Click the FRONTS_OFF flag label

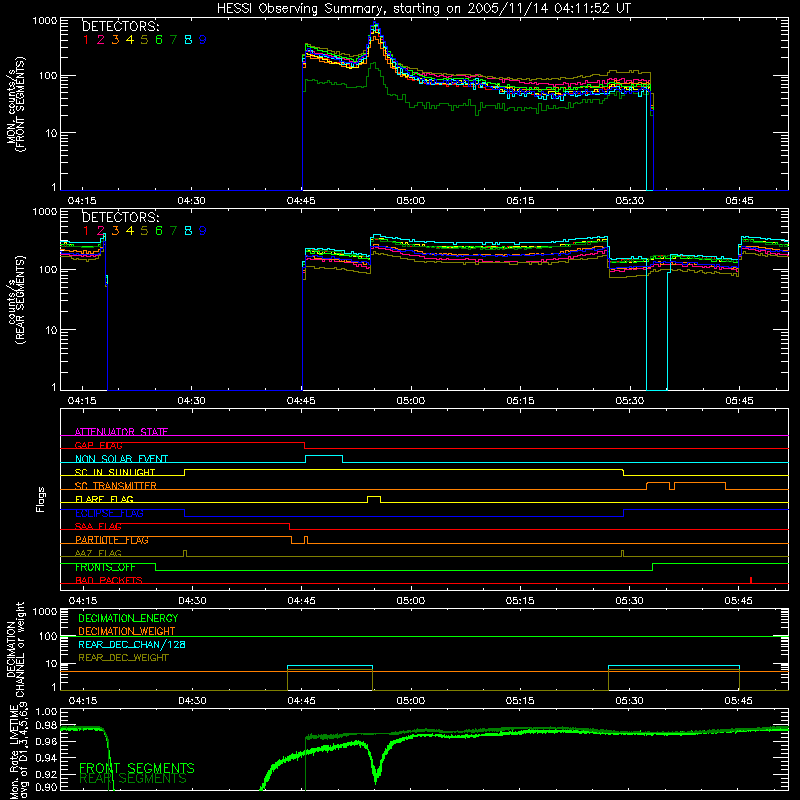(105, 567)
